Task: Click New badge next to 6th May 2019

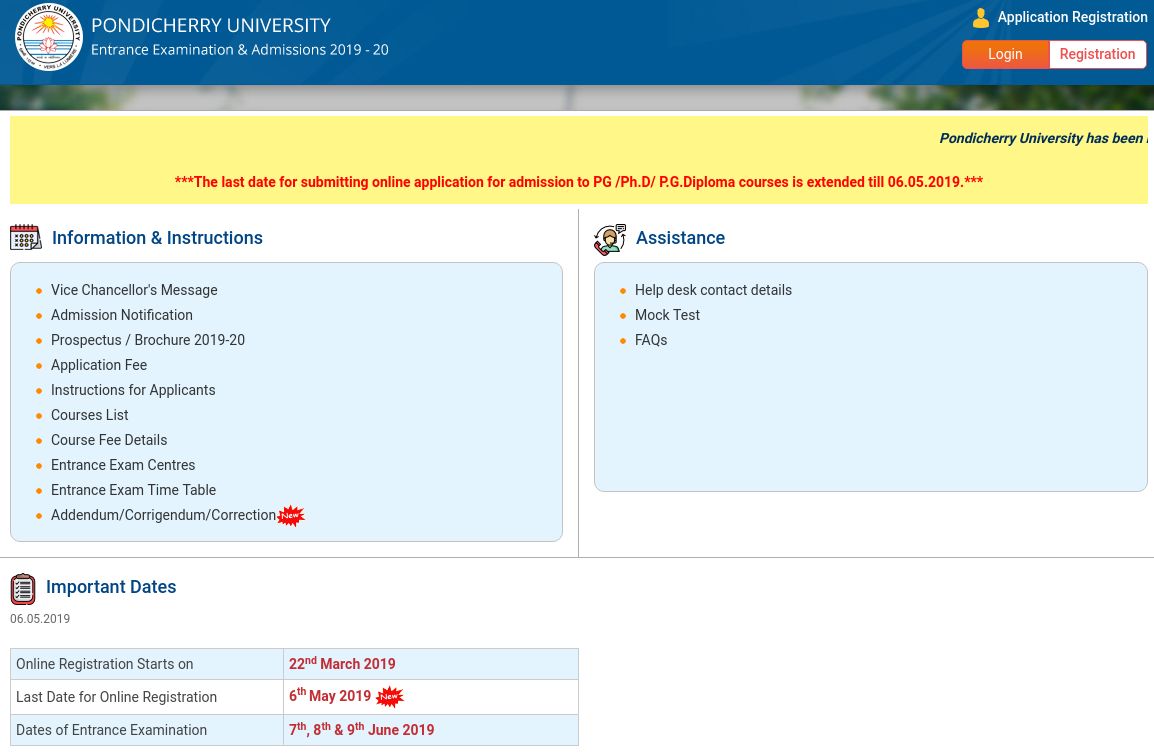Action: click(x=389, y=696)
